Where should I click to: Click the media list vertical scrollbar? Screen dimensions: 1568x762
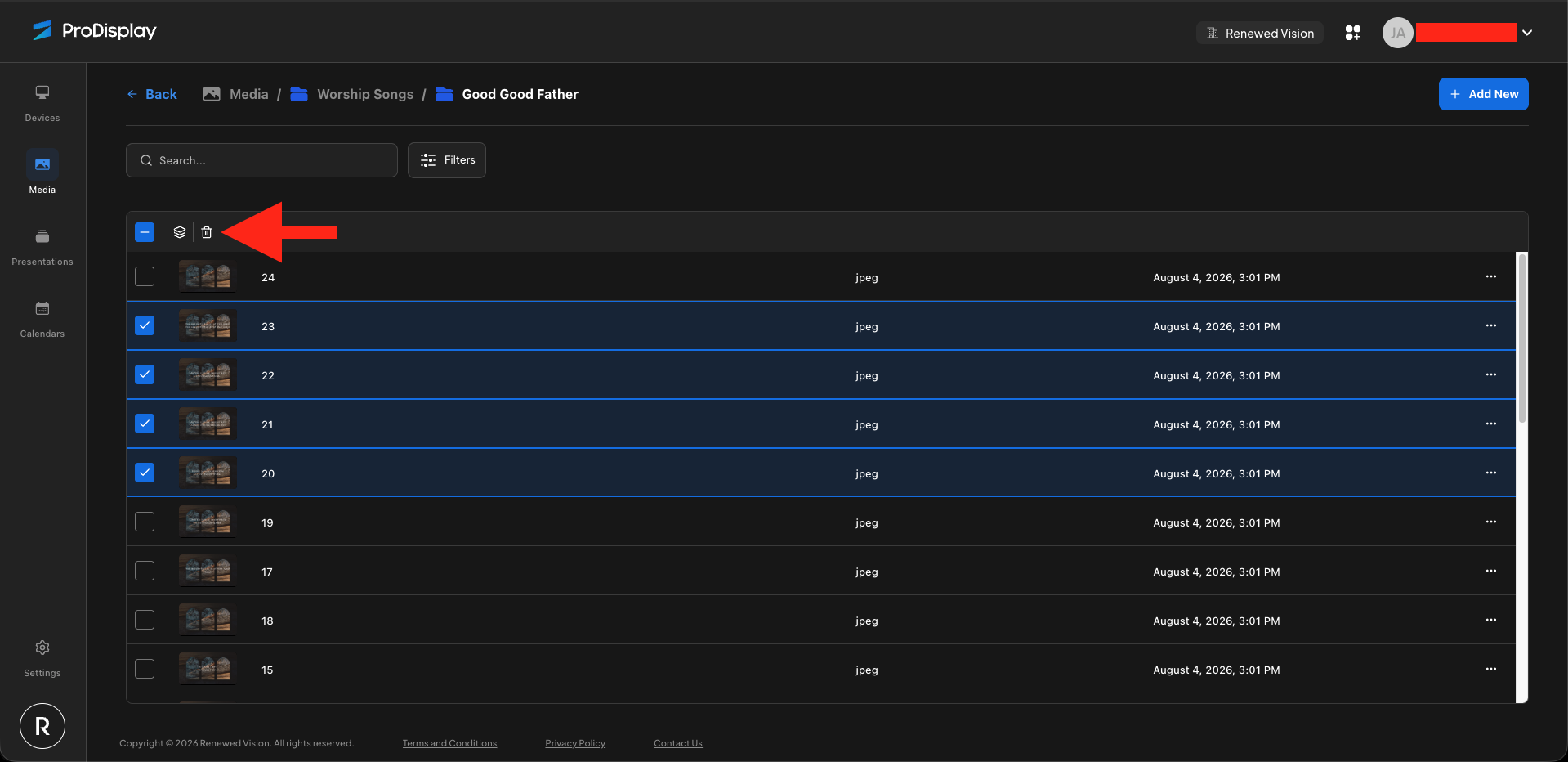coord(1521,338)
